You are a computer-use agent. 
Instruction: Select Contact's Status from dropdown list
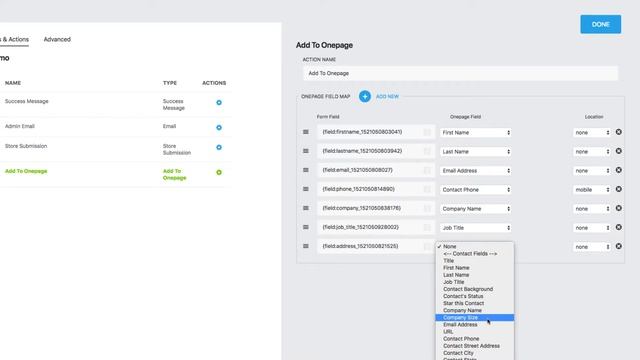[475, 296]
